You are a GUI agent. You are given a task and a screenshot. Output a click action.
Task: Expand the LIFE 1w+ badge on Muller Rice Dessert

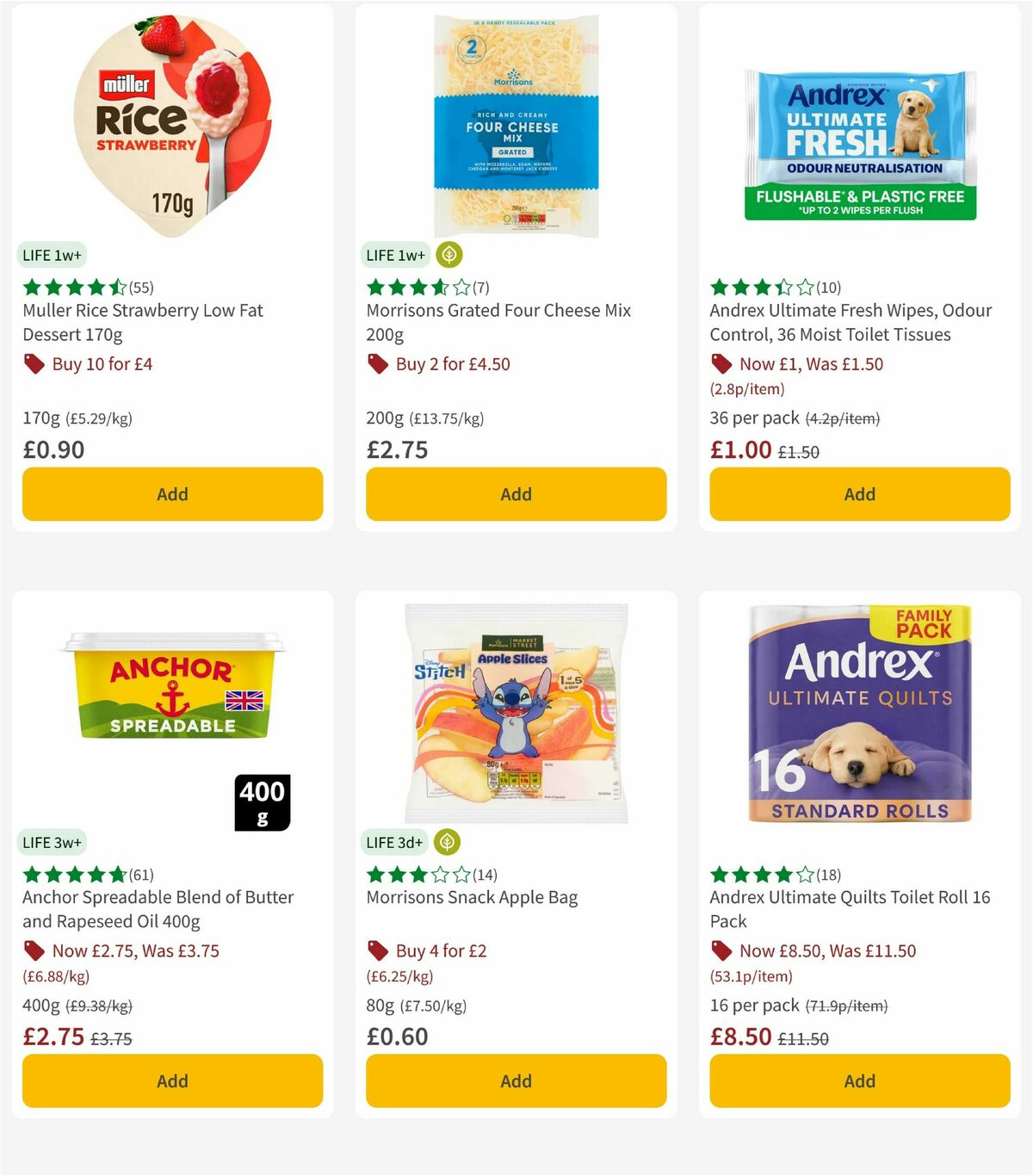pyautogui.click(x=51, y=255)
